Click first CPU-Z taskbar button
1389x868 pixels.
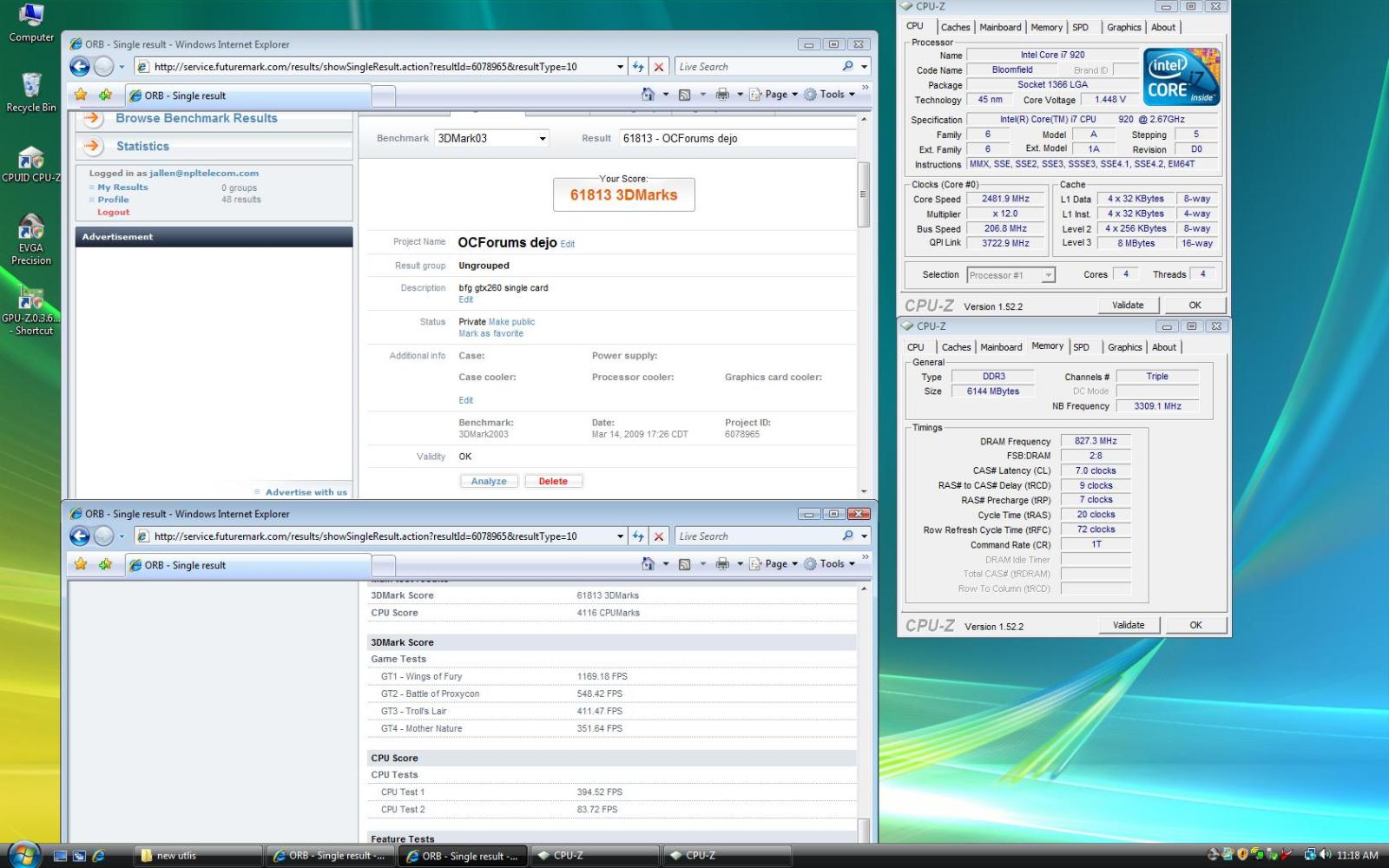tap(595, 856)
